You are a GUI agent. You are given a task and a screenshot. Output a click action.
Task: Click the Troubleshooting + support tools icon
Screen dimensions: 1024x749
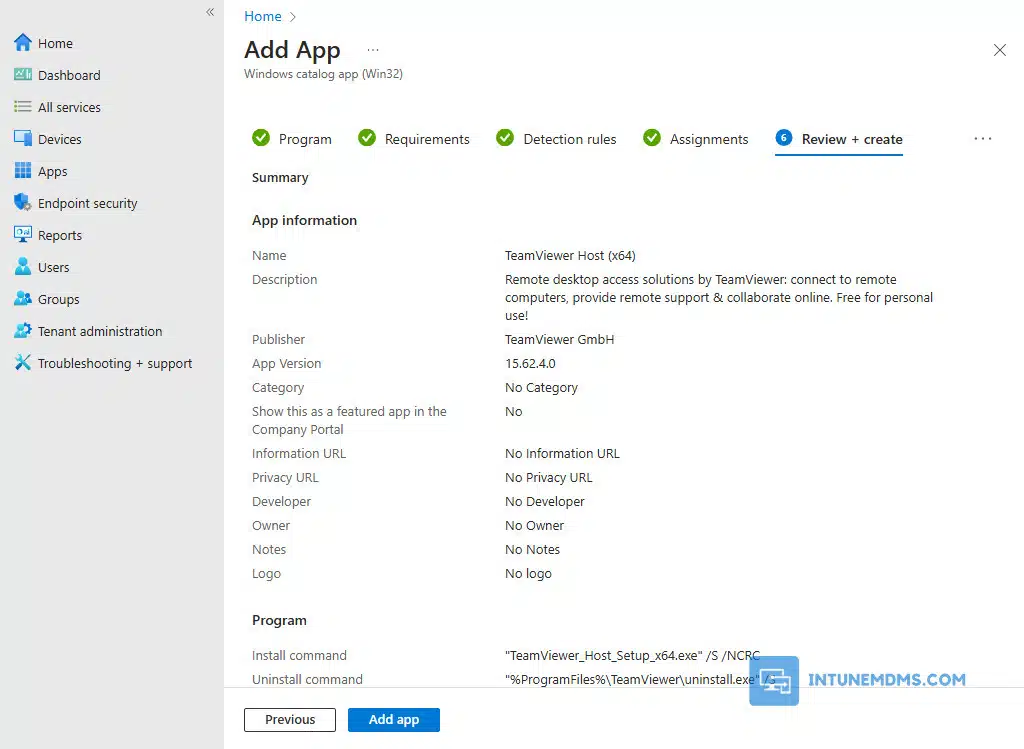[23, 363]
